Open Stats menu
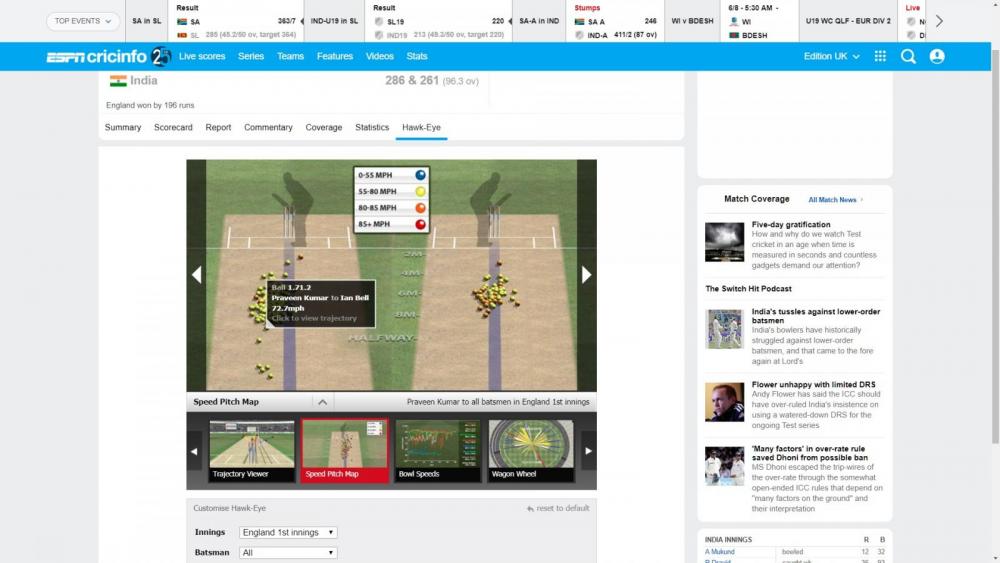1000x563 pixels. click(x=416, y=56)
